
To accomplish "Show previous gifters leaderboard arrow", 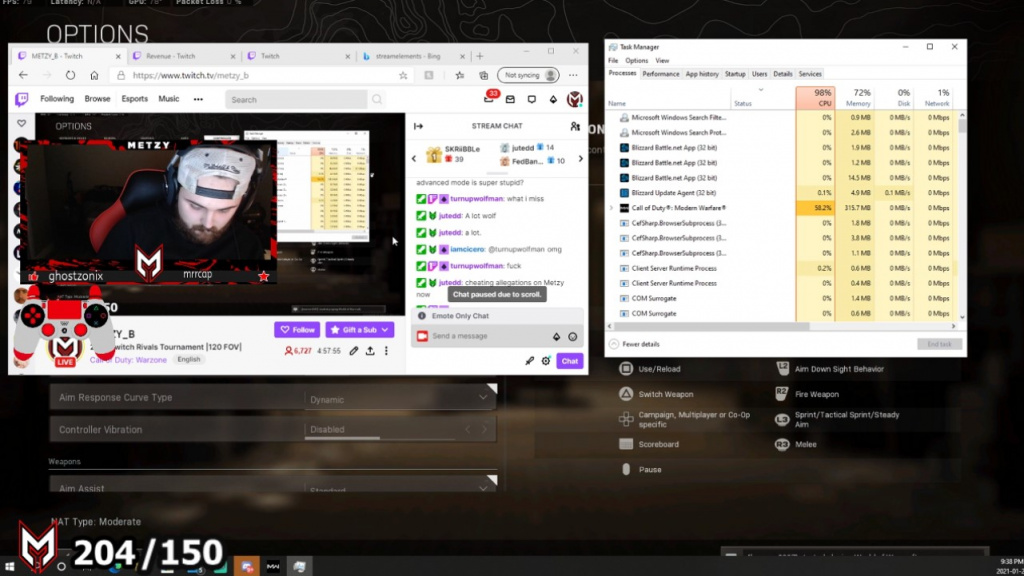I will point(413,159).
